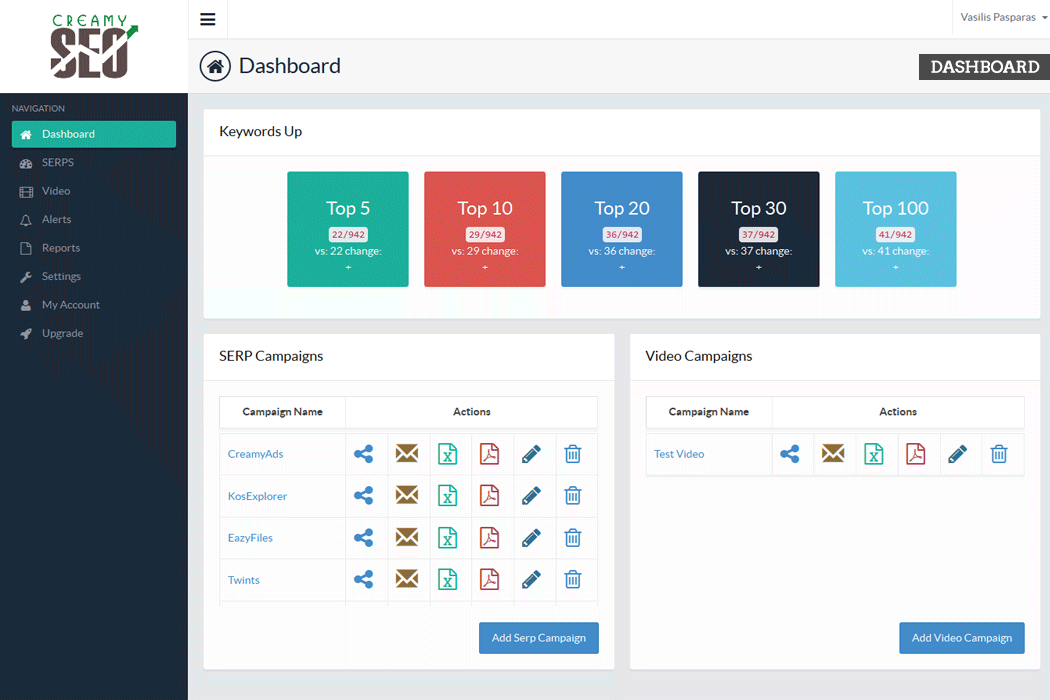Click the Video Campaigns panel heading
The image size is (1050, 700).
pos(698,356)
